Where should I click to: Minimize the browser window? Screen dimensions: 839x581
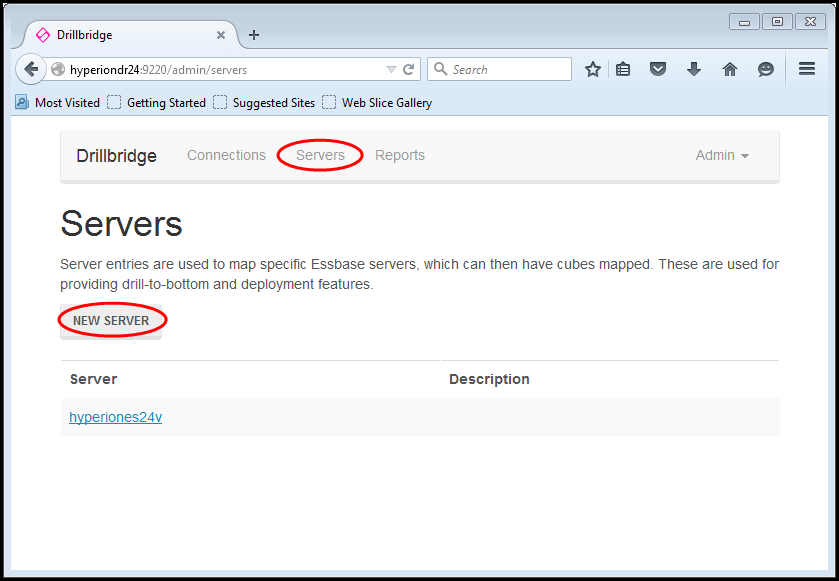744,22
